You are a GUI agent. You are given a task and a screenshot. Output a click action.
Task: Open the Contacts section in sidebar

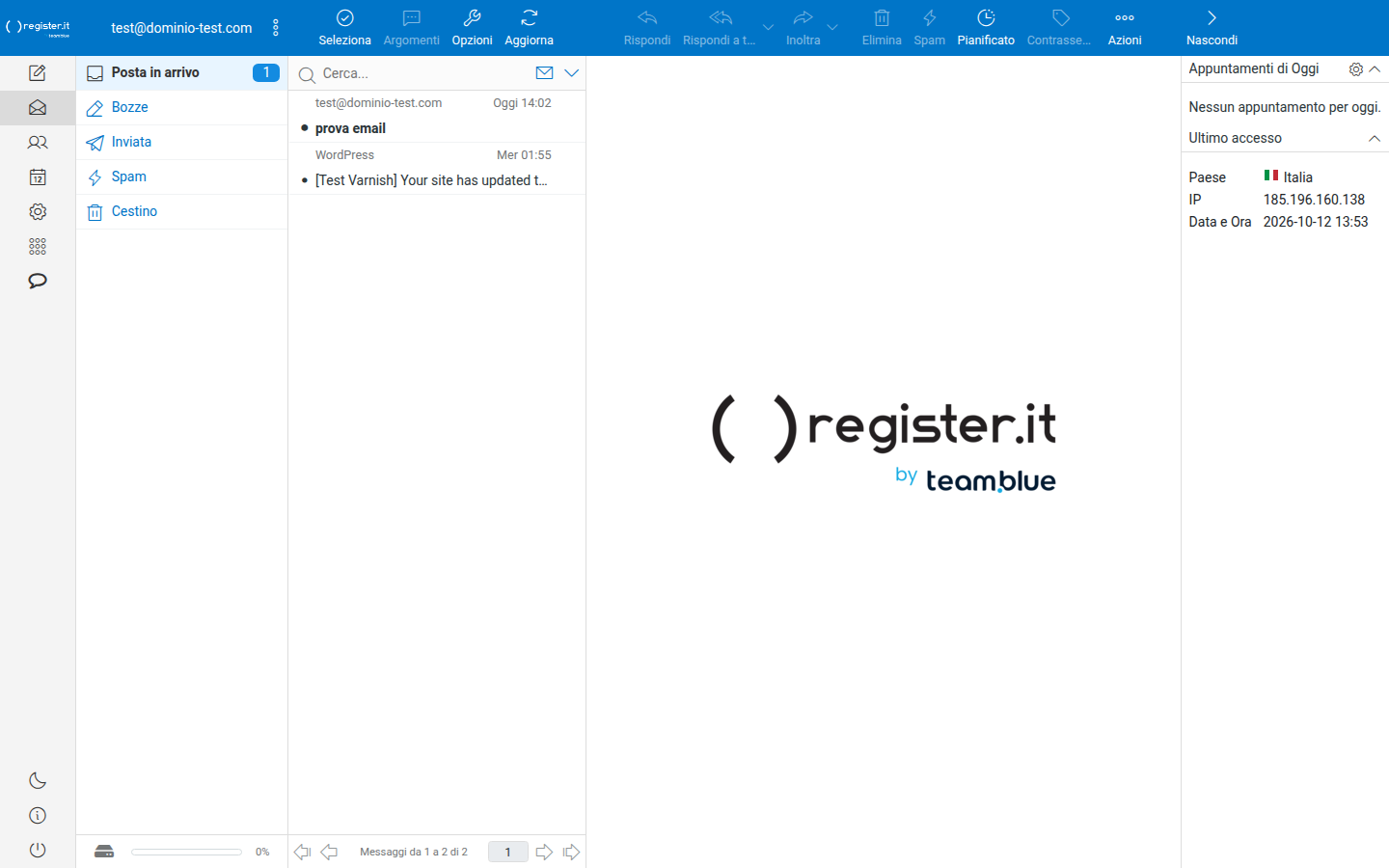38,143
